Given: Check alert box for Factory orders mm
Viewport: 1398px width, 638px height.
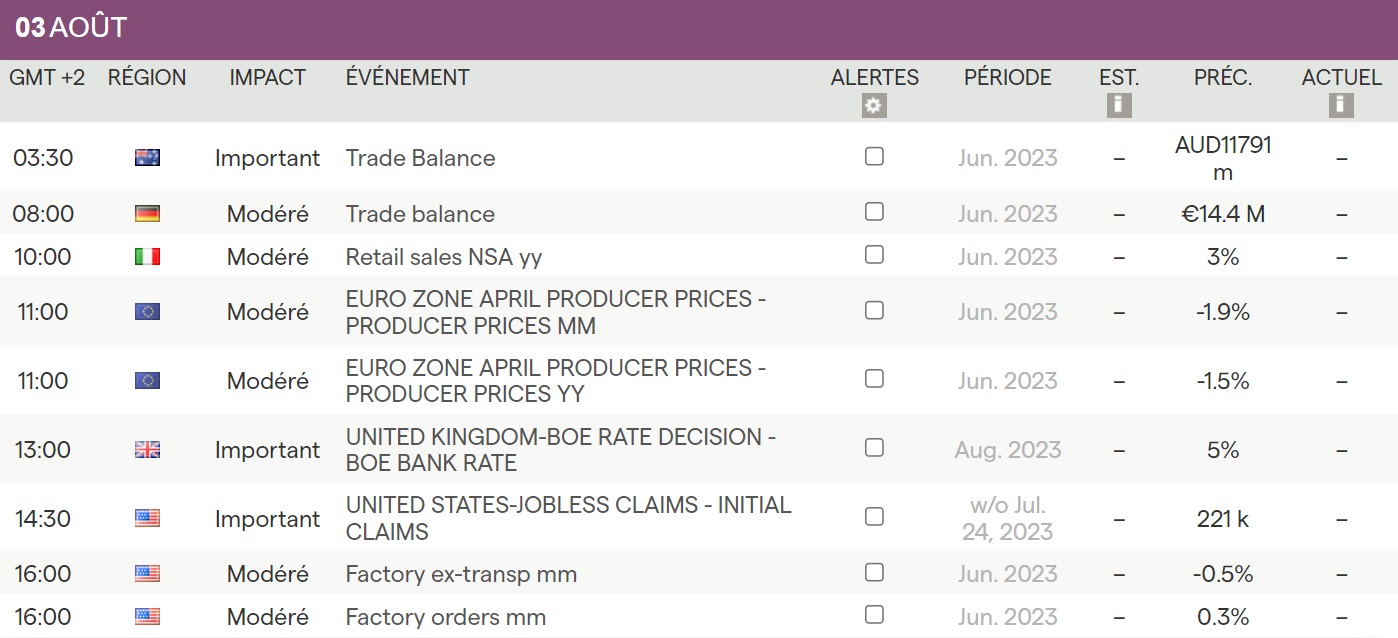Looking at the screenshot, I should click(874, 615).
